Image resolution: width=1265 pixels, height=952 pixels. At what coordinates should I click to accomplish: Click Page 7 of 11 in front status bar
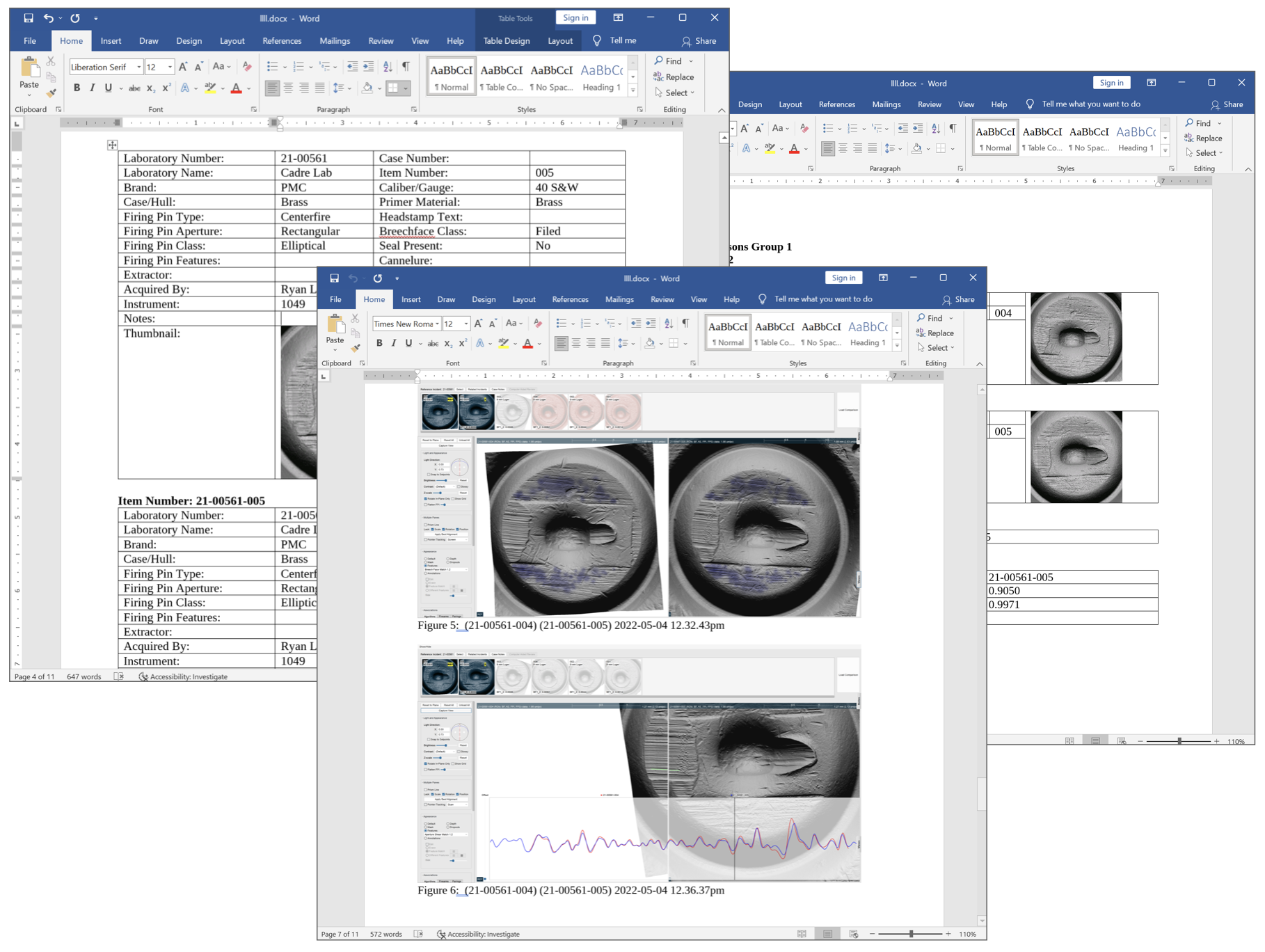point(340,934)
